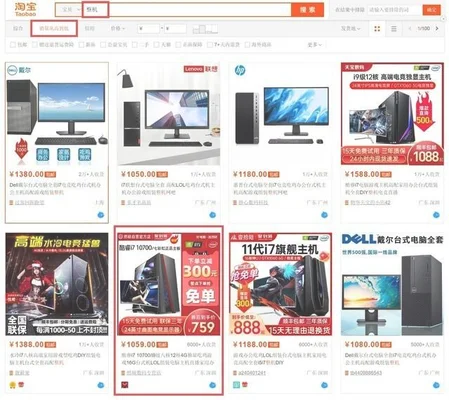Switch to list view icon
This screenshot has height=400, width=449.
[394, 29]
